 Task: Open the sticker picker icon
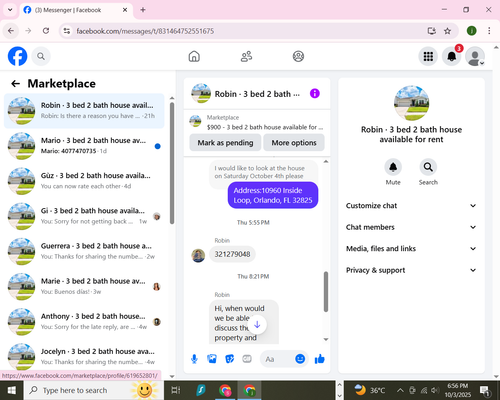230,359
